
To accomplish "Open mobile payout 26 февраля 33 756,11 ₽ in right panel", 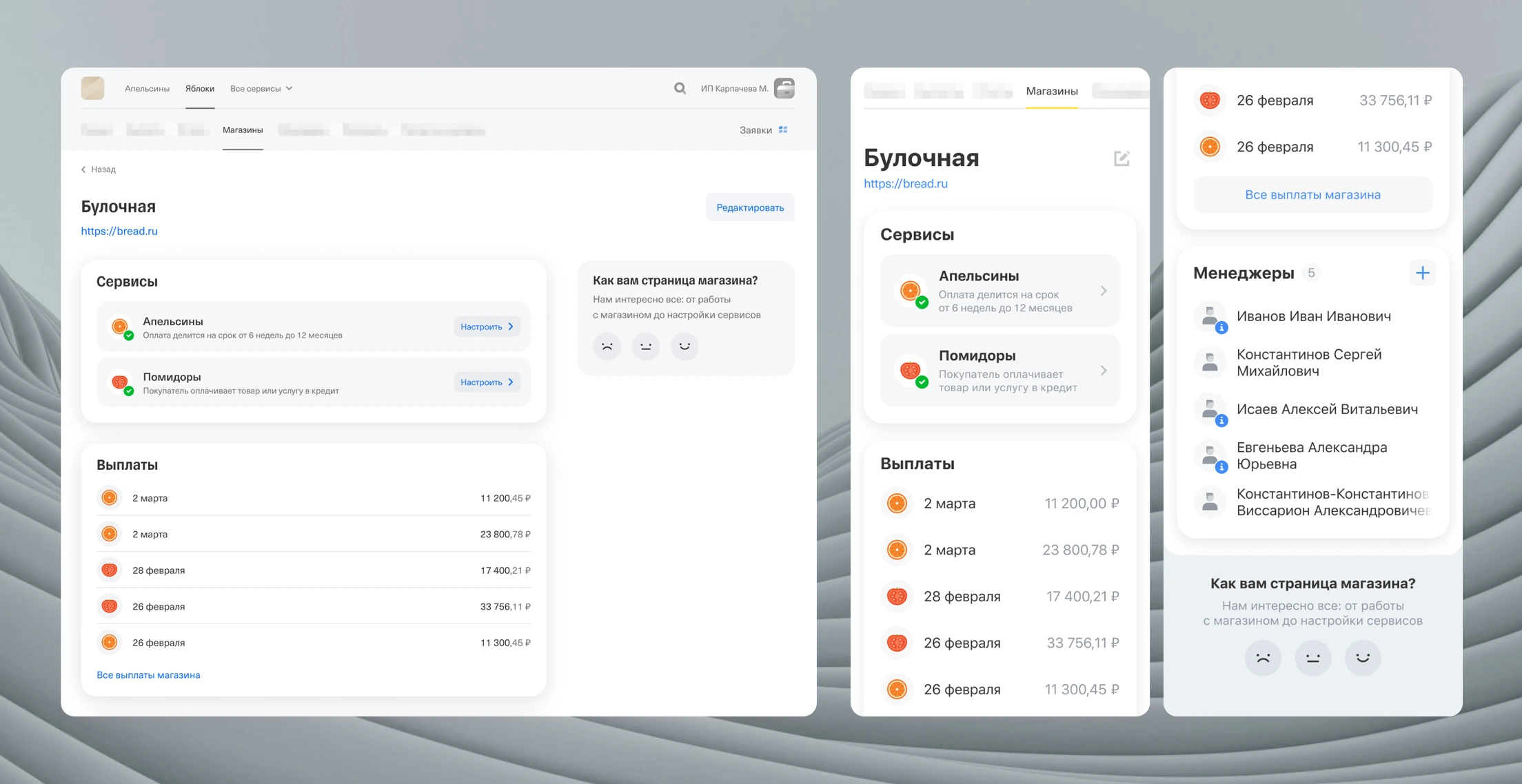I will click(1312, 101).
